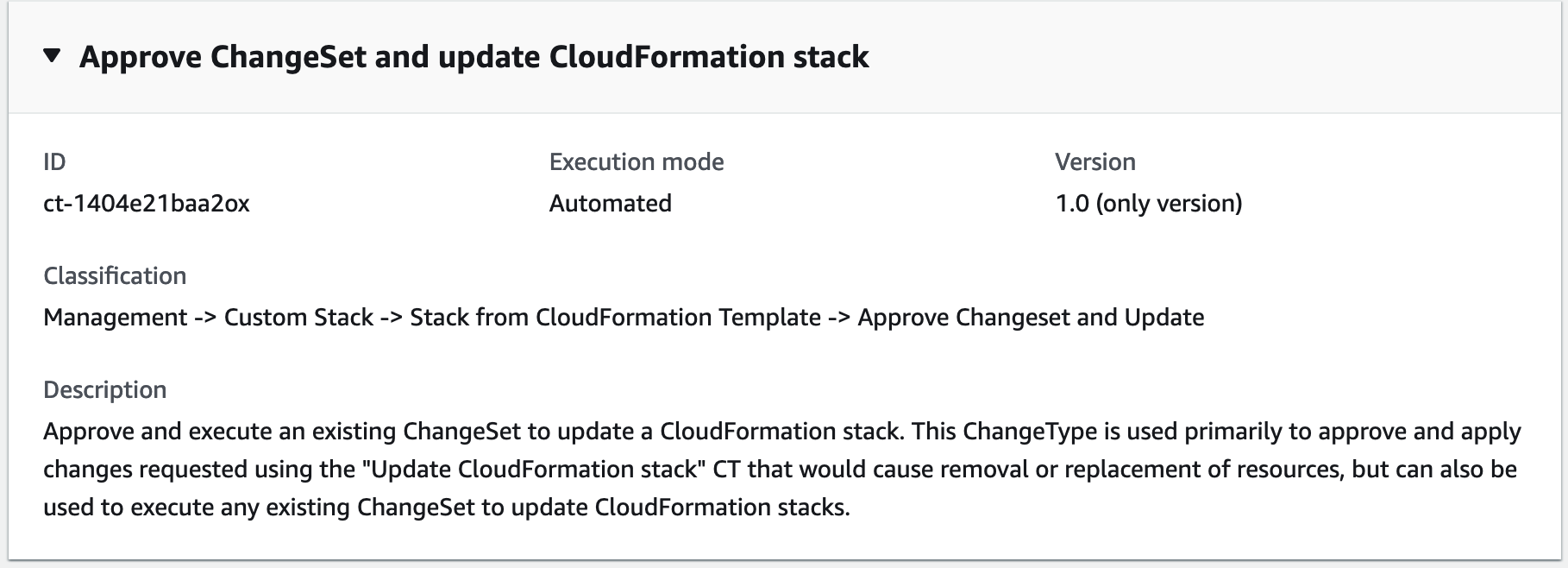Select the Description label

click(104, 389)
